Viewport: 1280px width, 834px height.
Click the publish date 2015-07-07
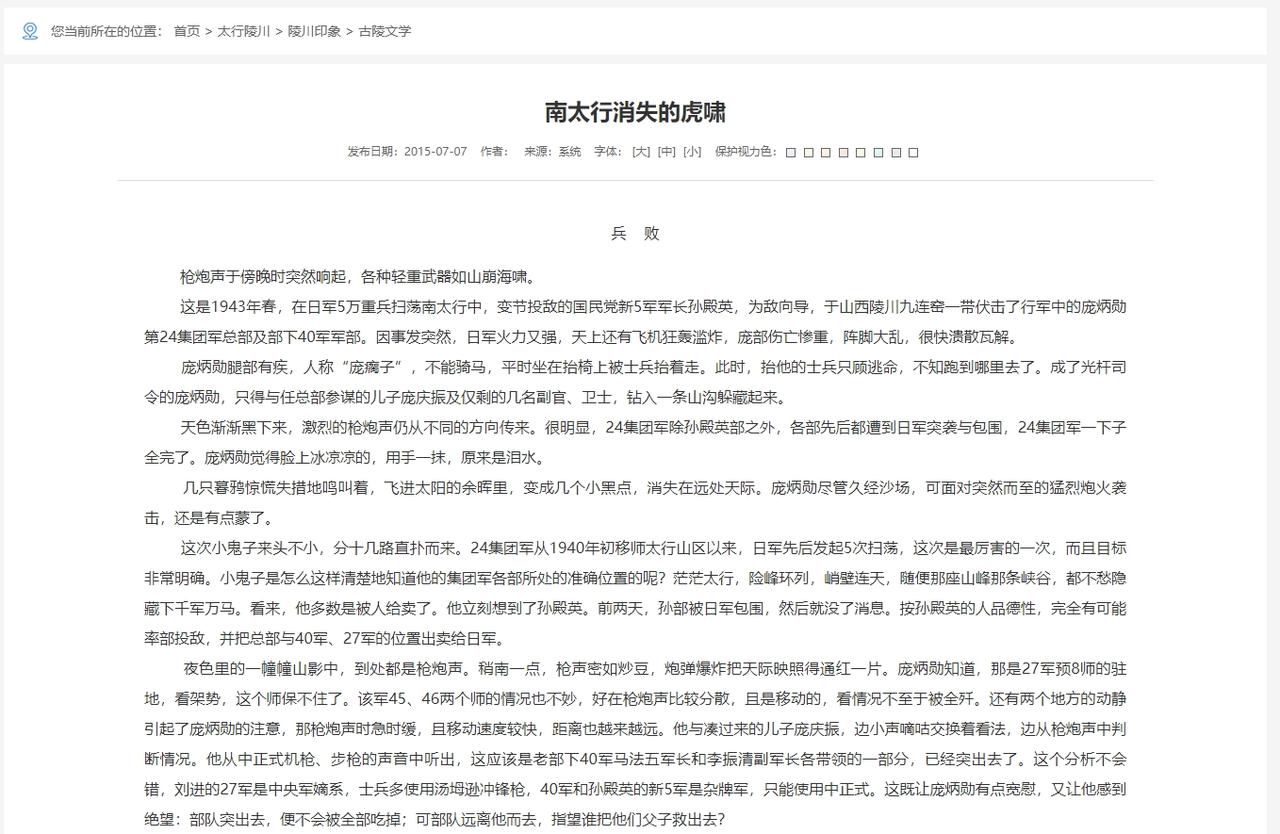click(x=435, y=152)
